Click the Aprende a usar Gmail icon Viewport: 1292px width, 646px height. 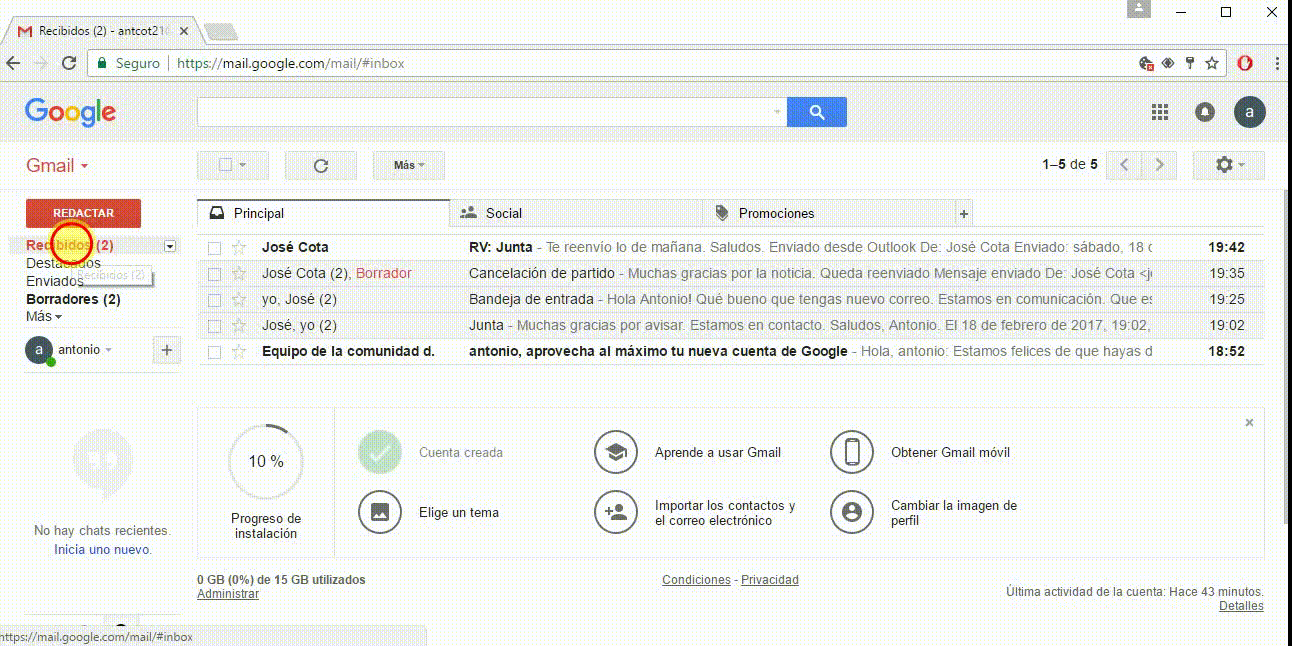pyautogui.click(x=616, y=452)
